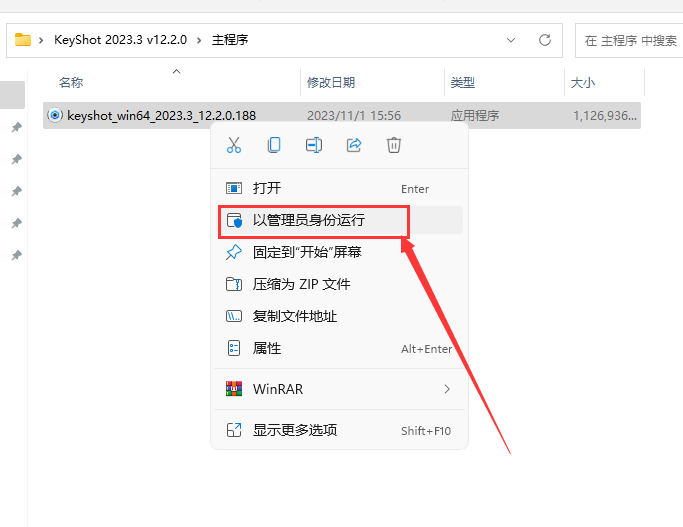The image size is (683, 527).
Task: Click the properties icon beside 属性
Action: click(x=234, y=348)
